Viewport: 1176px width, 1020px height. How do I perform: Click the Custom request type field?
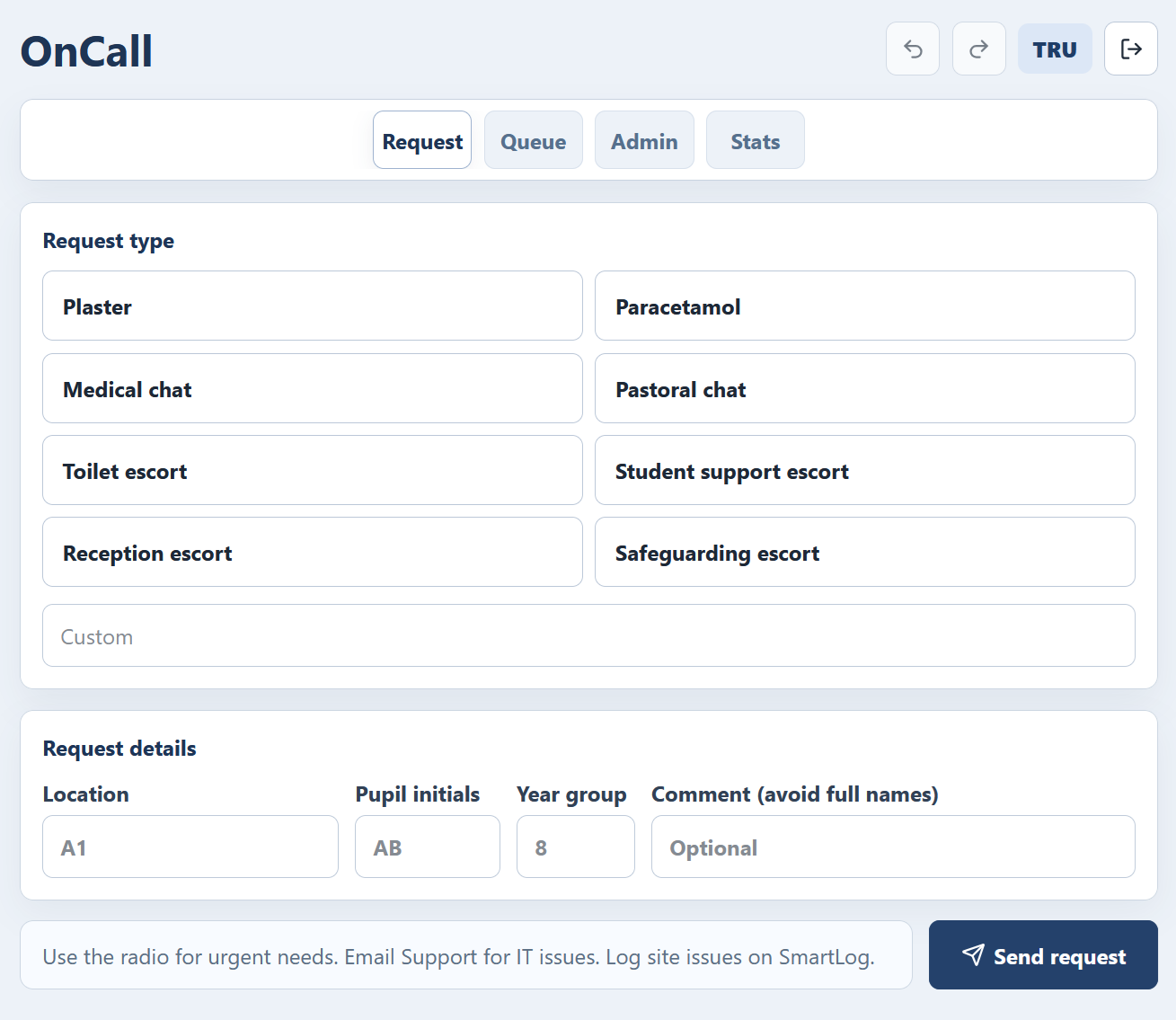[x=588, y=635]
